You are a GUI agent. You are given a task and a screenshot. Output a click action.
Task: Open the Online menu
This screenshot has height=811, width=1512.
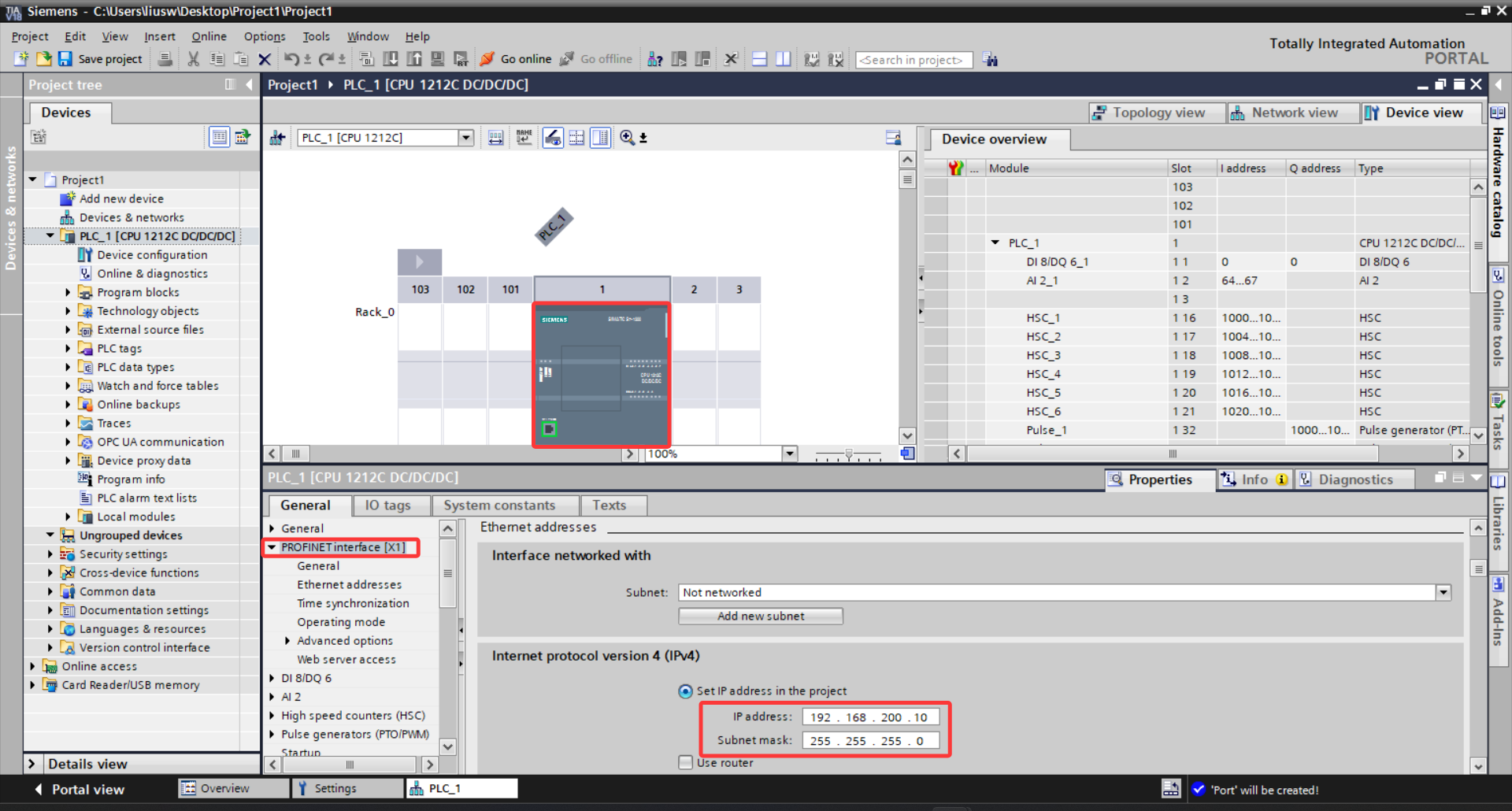click(x=209, y=36)
